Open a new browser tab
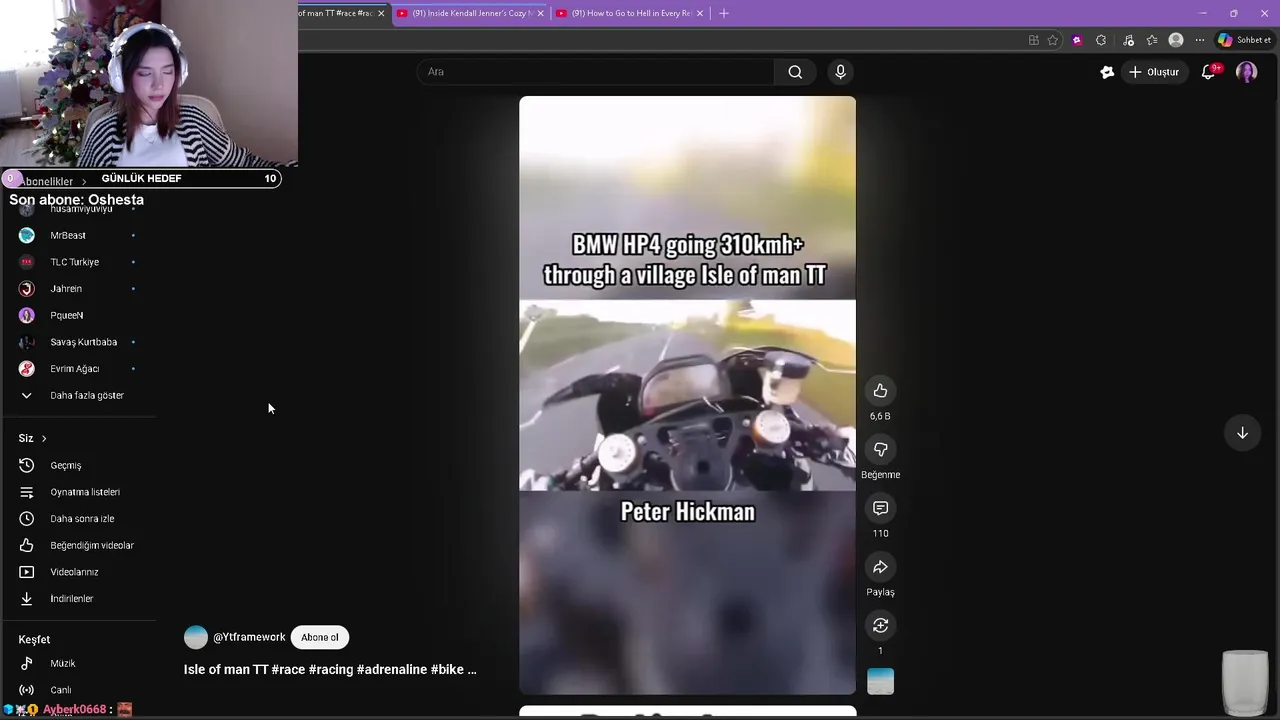This screenshot has height=720, width=1280. pyautogui.click(x=724, y=13)
